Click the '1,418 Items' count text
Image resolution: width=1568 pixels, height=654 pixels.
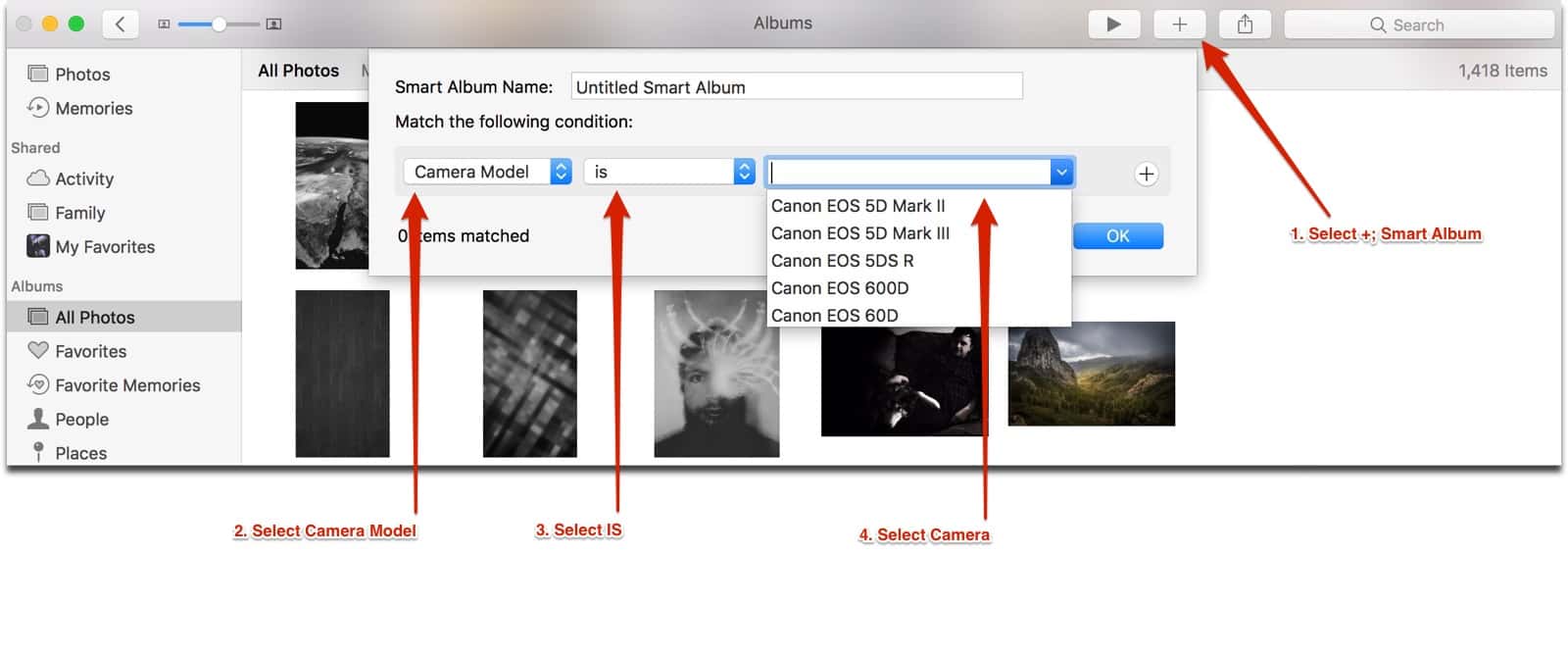click(x=1502, y=71)
